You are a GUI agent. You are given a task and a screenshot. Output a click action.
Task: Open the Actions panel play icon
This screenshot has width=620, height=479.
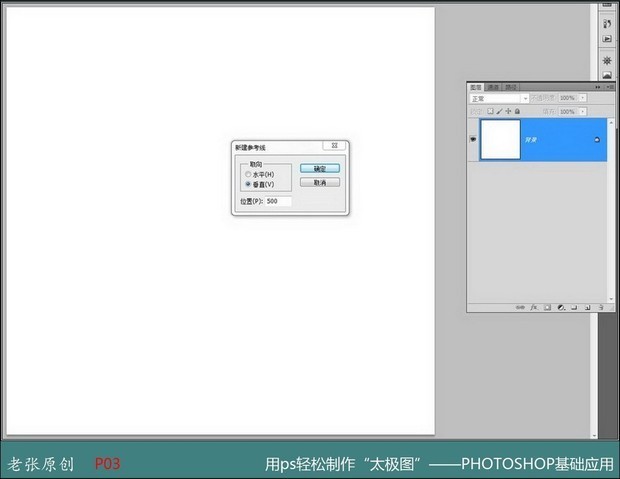click(606, 40)
